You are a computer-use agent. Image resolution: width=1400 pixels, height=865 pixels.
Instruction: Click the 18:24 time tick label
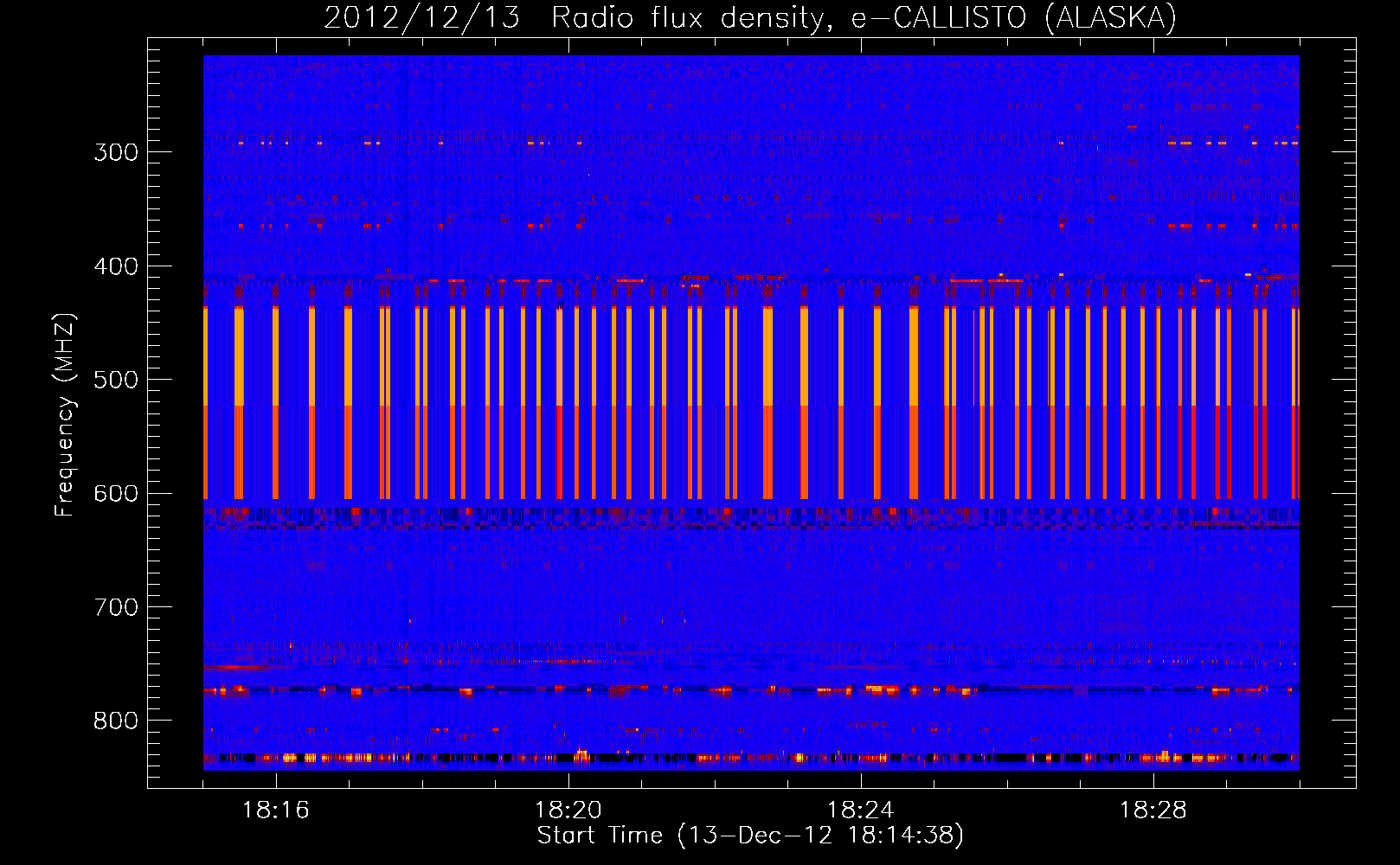pyautogui.click(x=861, y=811)
